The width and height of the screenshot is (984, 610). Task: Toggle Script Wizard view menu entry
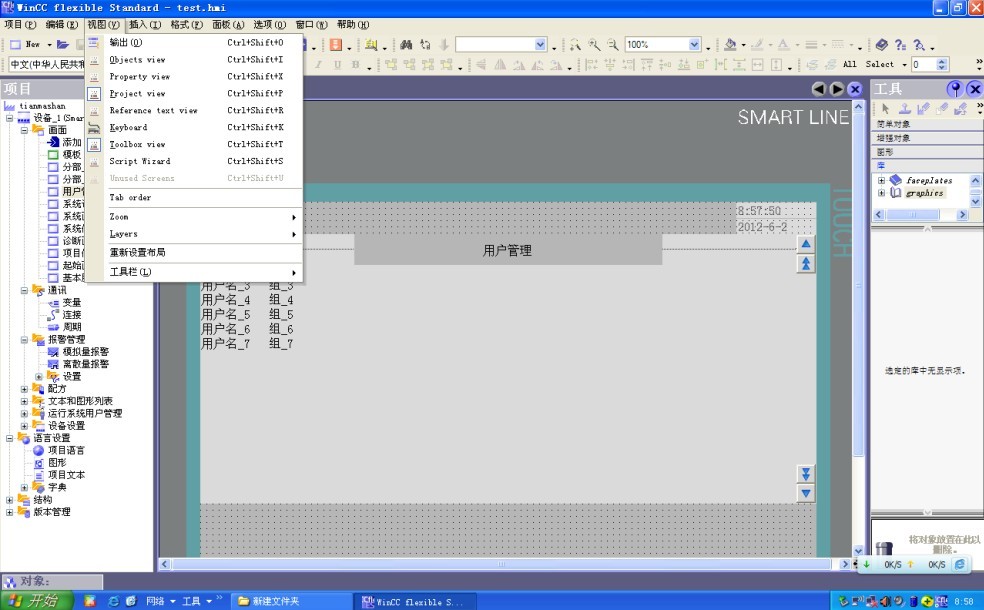click(195, 161)
